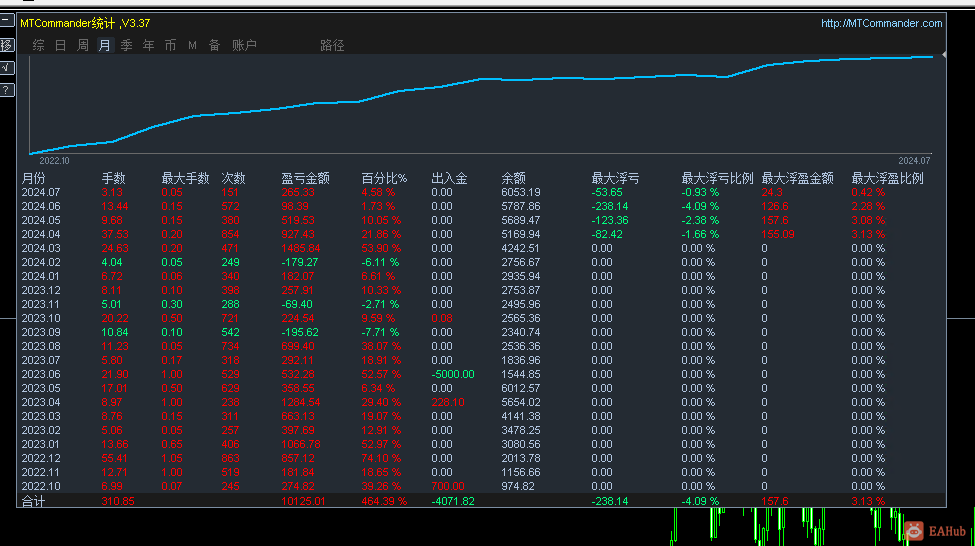This screenshot has height=546, width=975.
Task: Click the 2022.10 chart axis label
Action: [54, 160]
